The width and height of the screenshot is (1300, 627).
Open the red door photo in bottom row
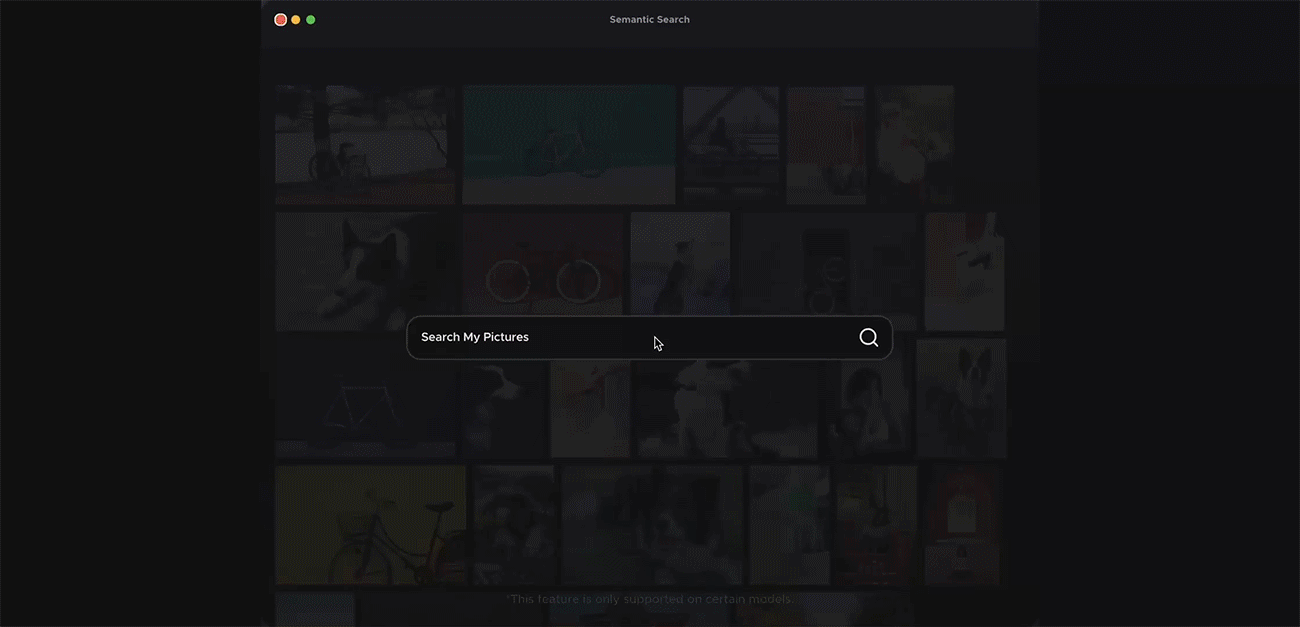tap(963, 525)
